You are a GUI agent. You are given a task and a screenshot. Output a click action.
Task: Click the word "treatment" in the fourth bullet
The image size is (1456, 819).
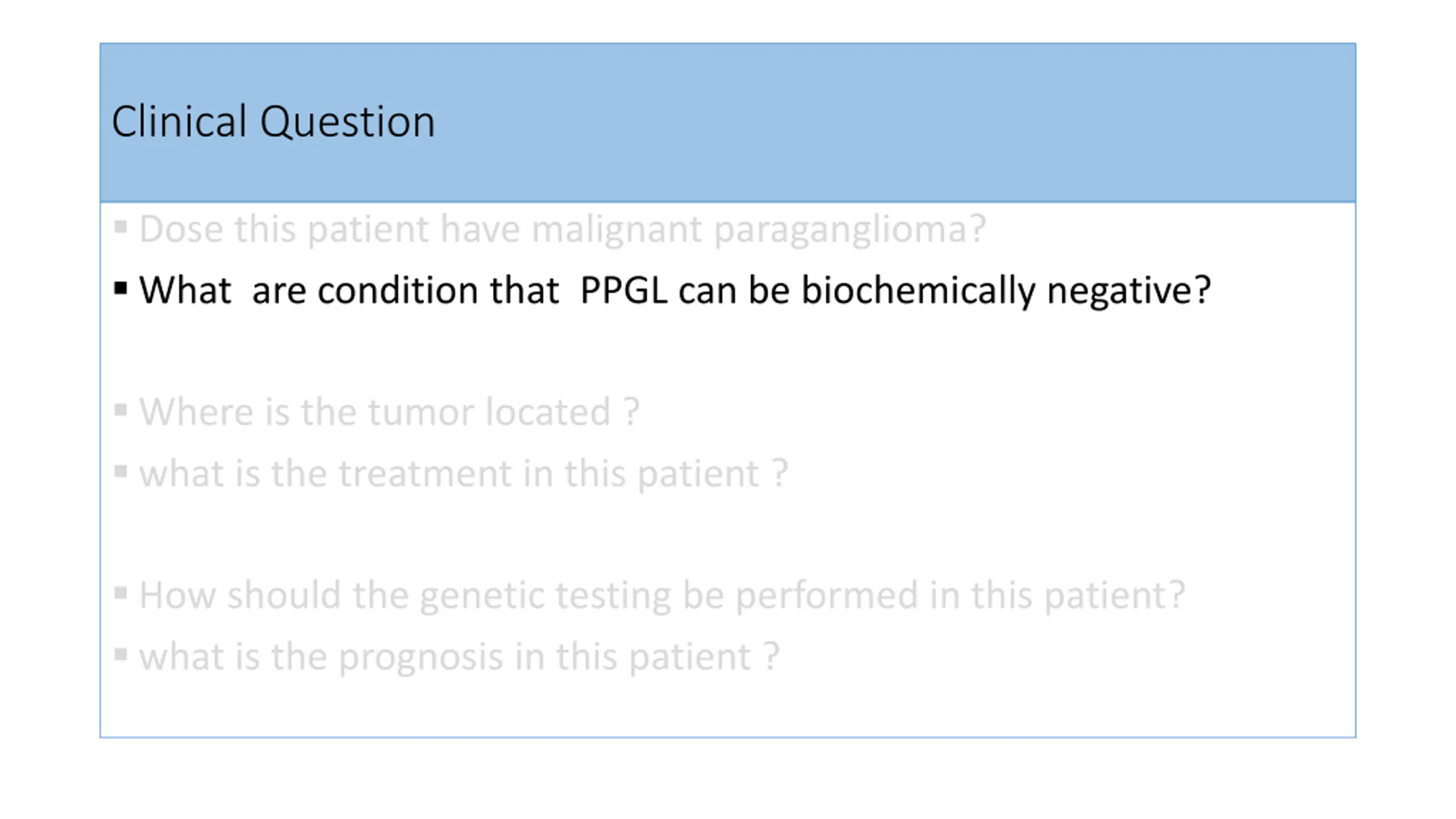(x=425, y=474)
